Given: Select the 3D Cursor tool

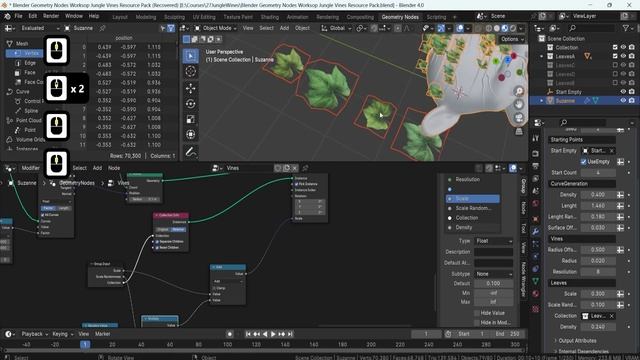Looking at the screenshot, I should [x=191, y=71].
